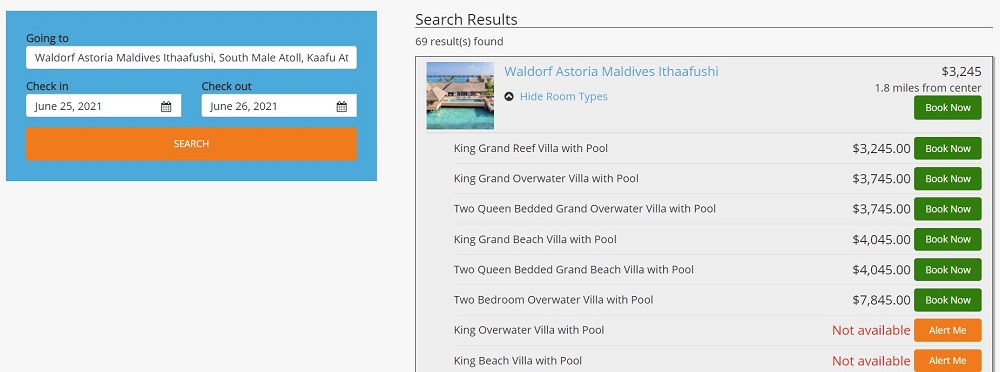This screenshot has height=372, width=1000.
Task: Book Two Queen Bedded Grand Beach Villa
Action: click(948, 270)
